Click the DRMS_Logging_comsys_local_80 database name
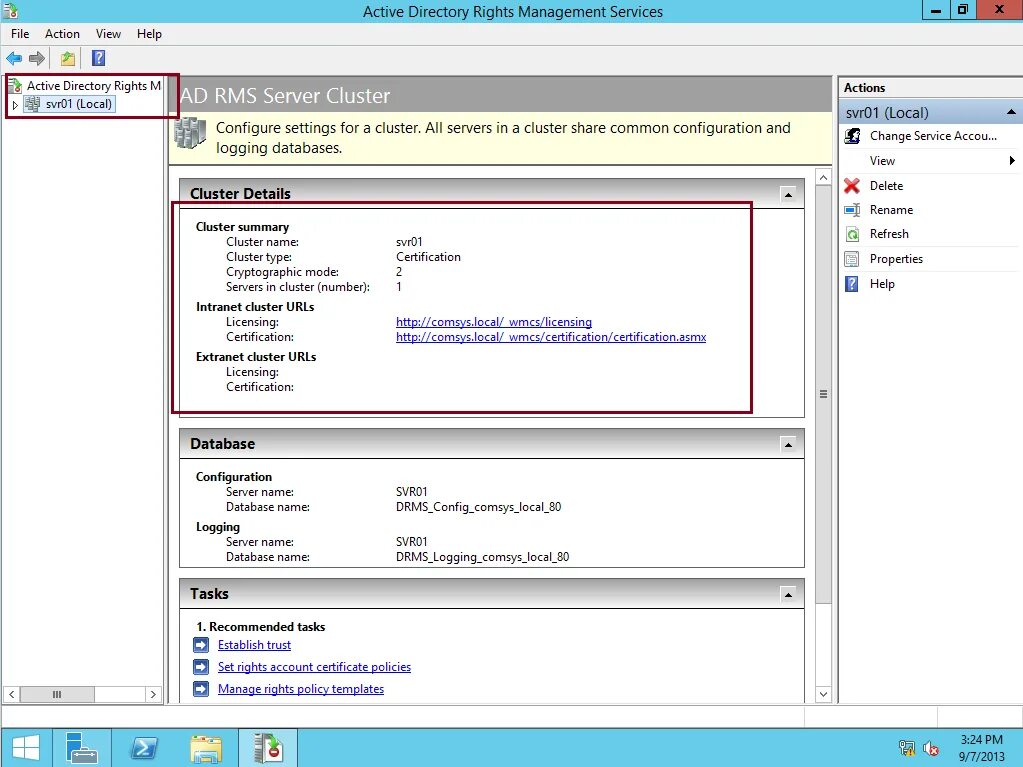 coord(482,557)
